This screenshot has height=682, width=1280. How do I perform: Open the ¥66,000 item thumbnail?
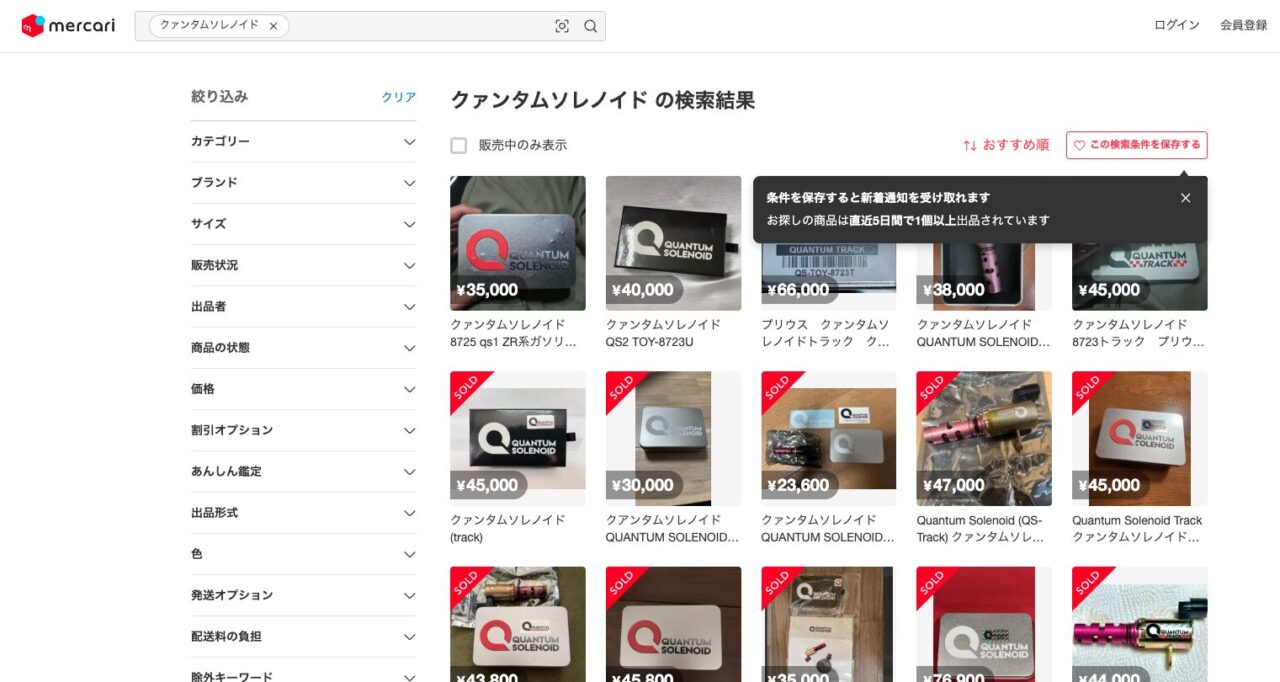click(x=829, y=277)
